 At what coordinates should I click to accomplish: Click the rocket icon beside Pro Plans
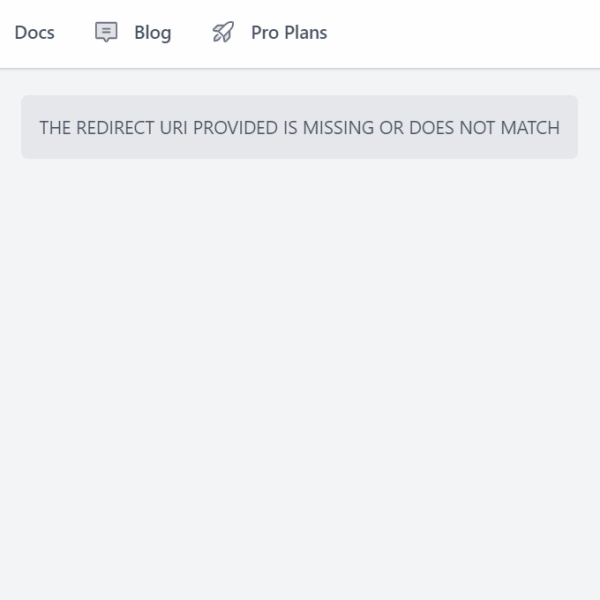[x=223, y=33]
